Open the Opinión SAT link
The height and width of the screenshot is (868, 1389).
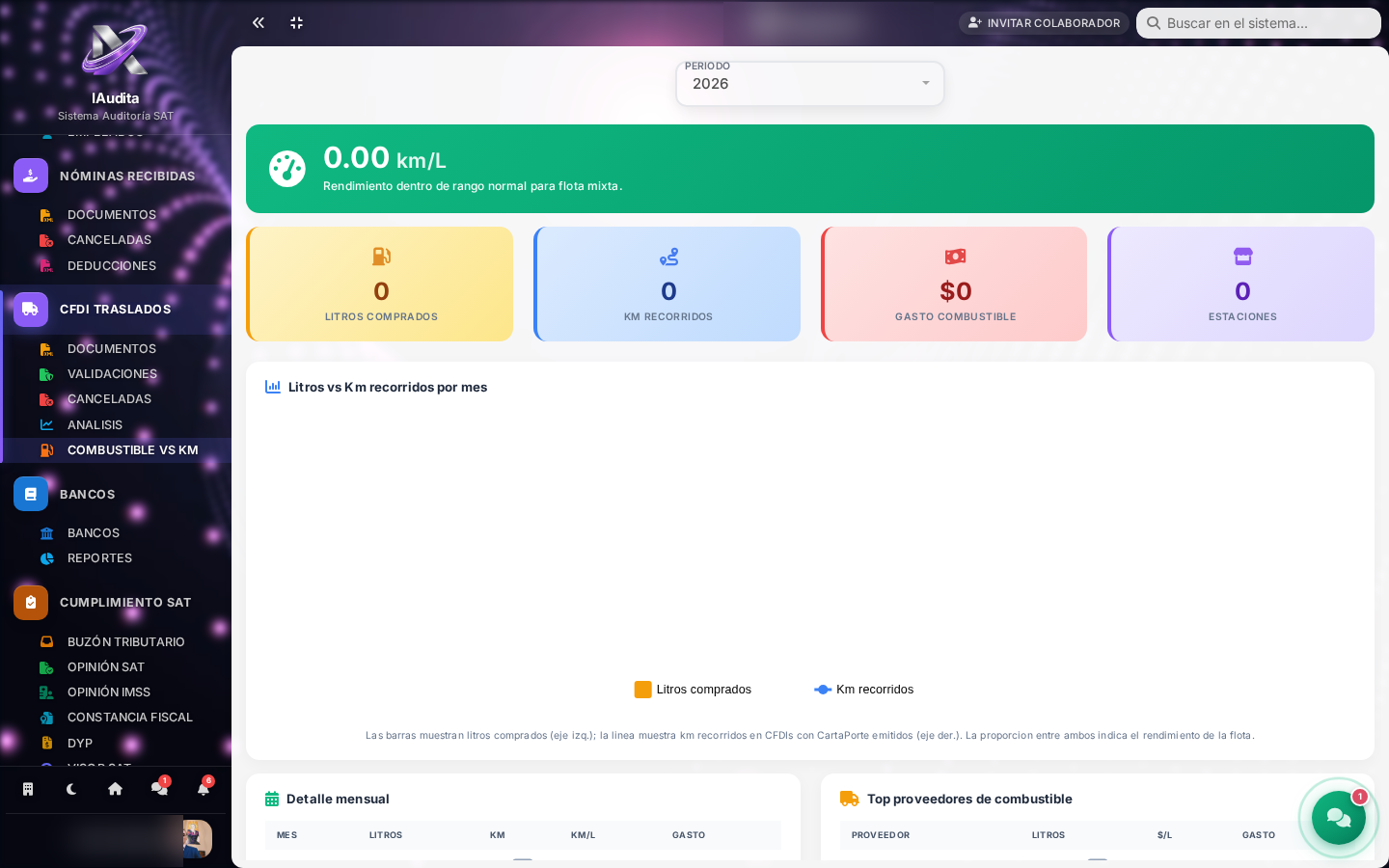pyautogui.click(x=106, y=667)
